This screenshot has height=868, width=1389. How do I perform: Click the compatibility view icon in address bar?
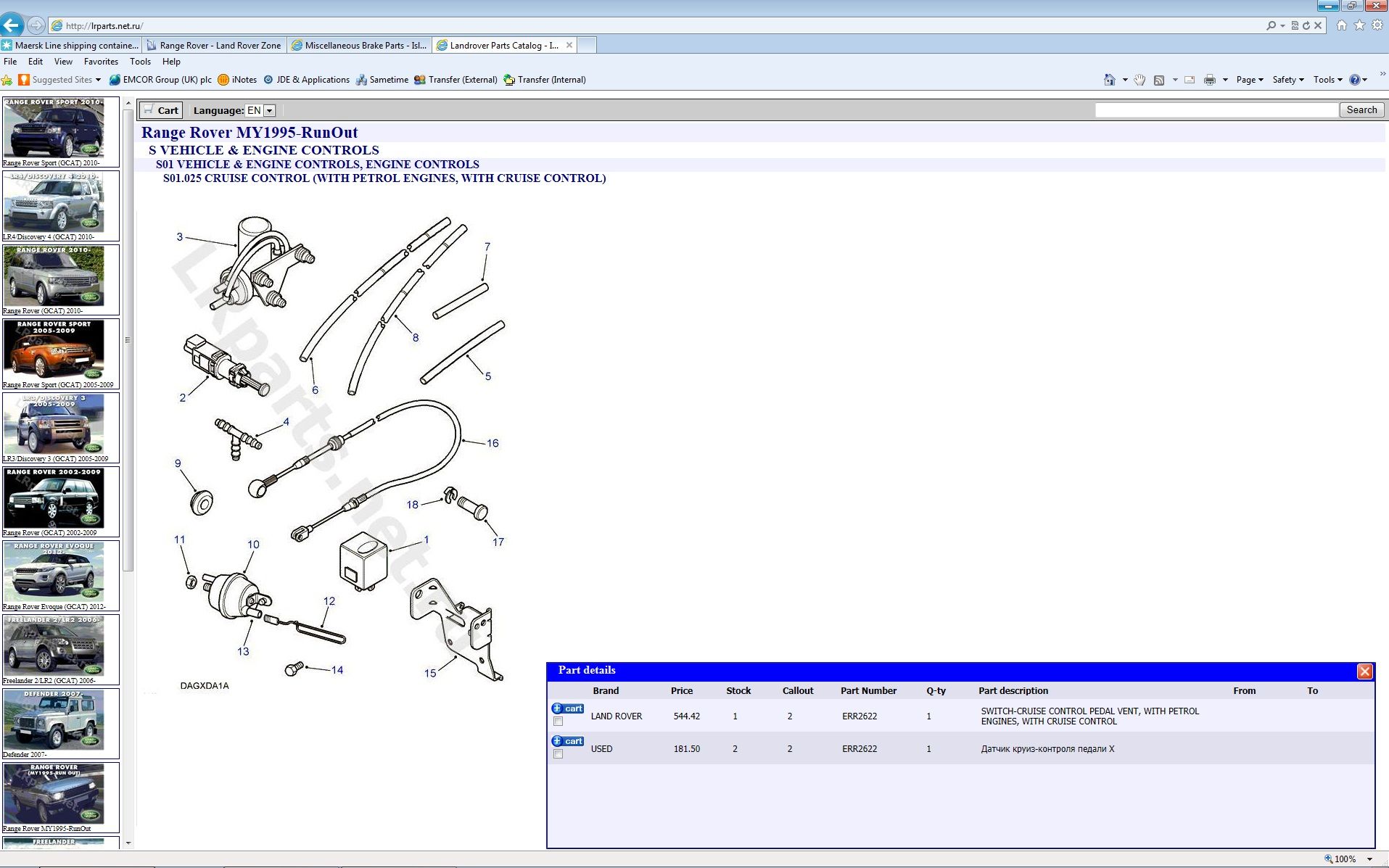tap(1295, 25)
